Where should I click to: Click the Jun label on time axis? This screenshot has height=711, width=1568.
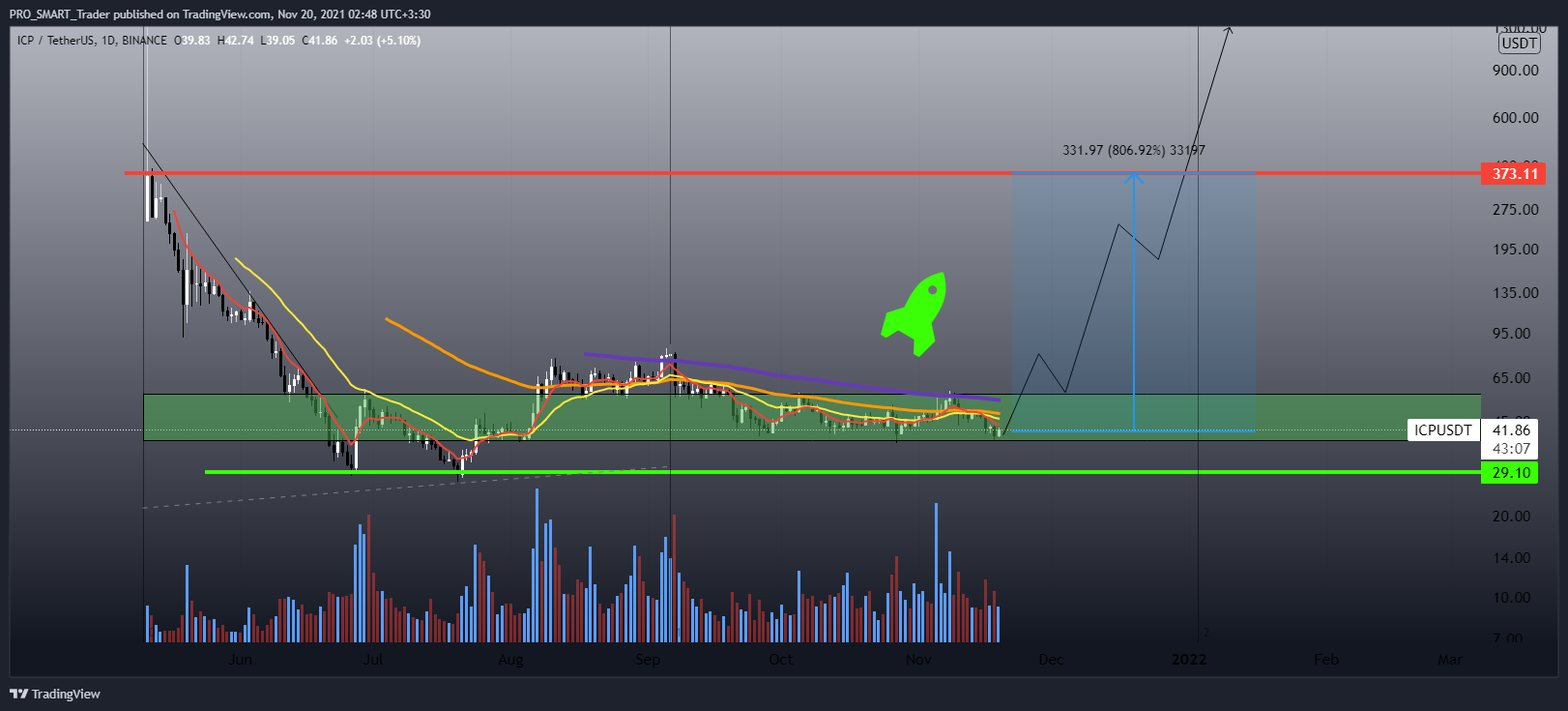[240, 660]
